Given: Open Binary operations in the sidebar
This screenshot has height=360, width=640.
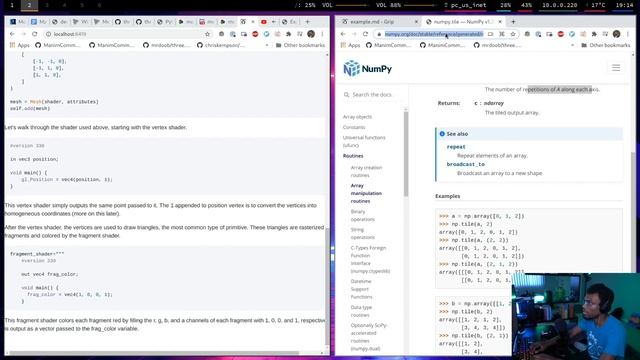Looking at the screenshot, I should coord(362,216).
